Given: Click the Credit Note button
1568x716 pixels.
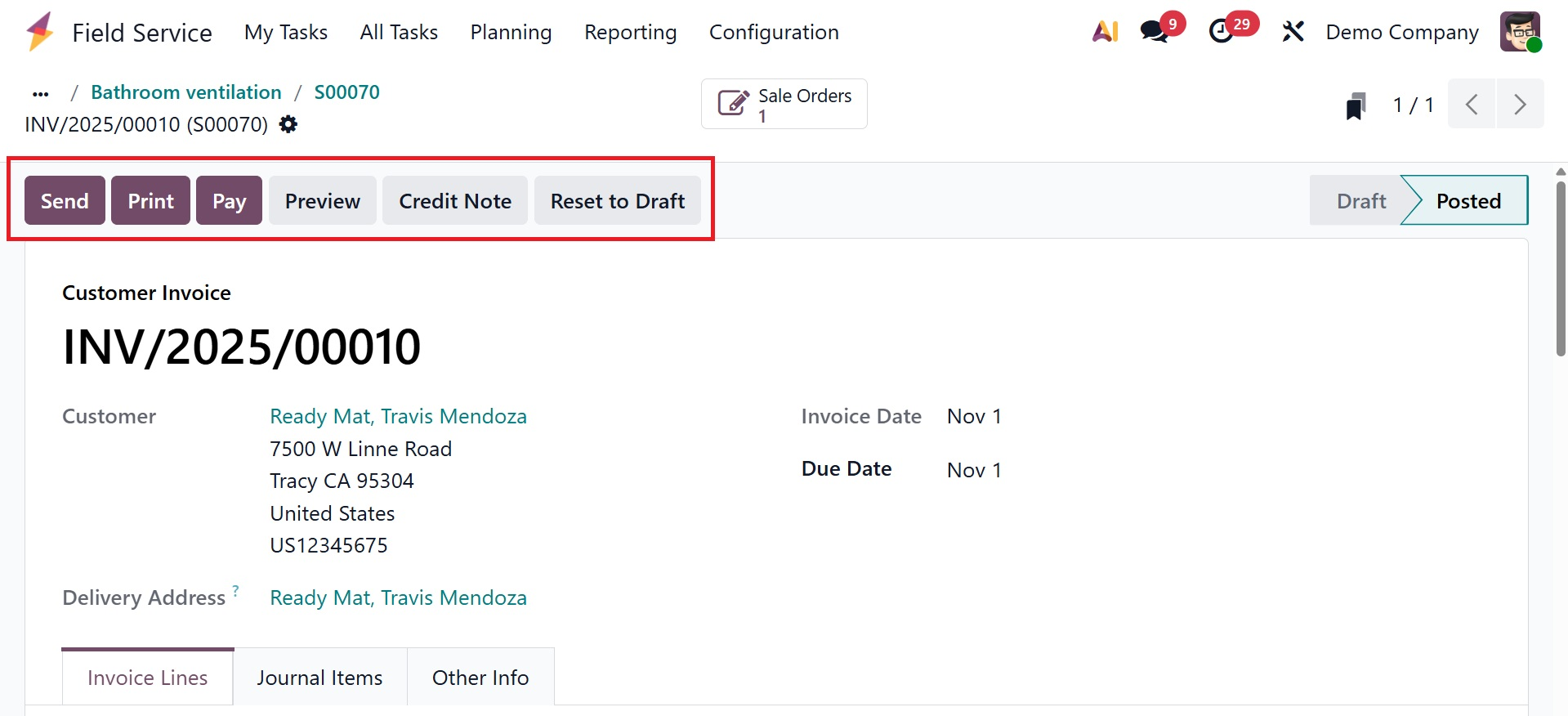Looking at the screenshot, I should click(x=455, y=201).
